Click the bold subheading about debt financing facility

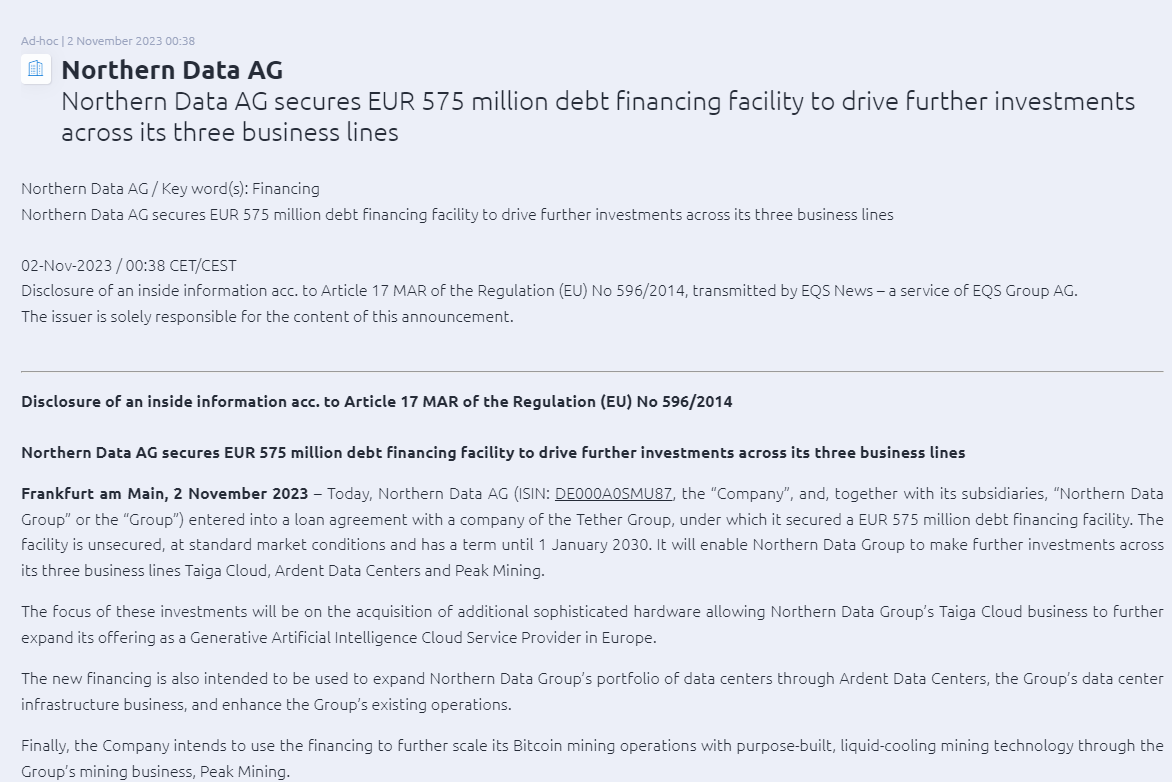tap(493, 452)
